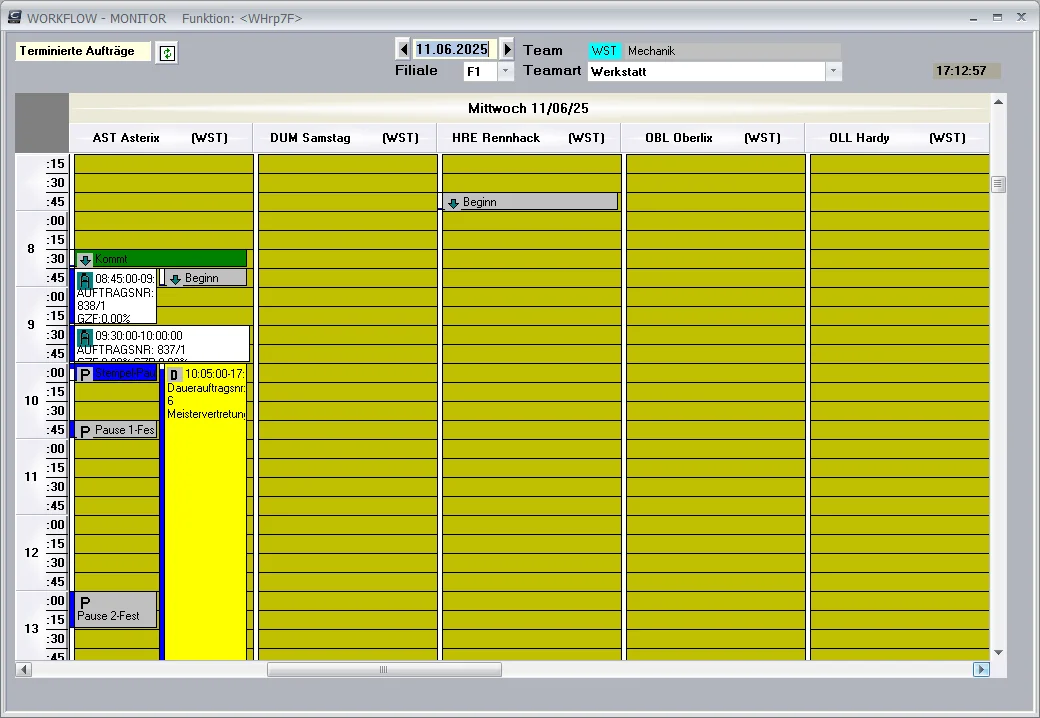This screenshot has height=718, width=1040.
Task: Maximize the Workflow Monitor window
Action: 997,18
